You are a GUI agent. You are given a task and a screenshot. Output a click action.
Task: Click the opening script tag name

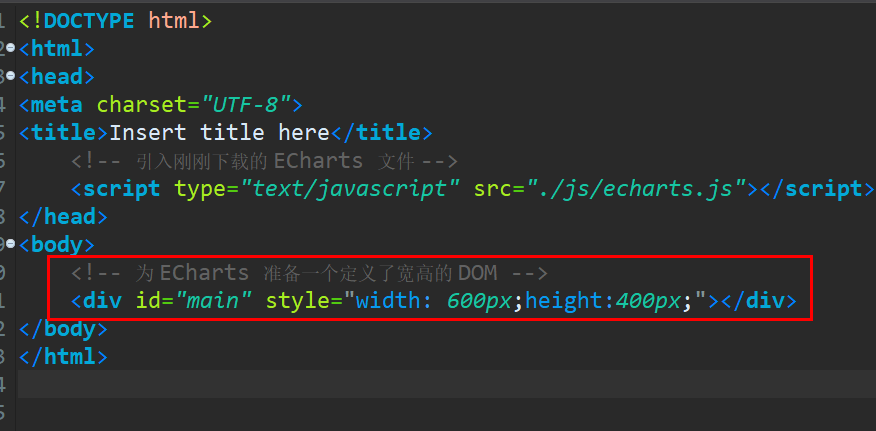point(121,189)
